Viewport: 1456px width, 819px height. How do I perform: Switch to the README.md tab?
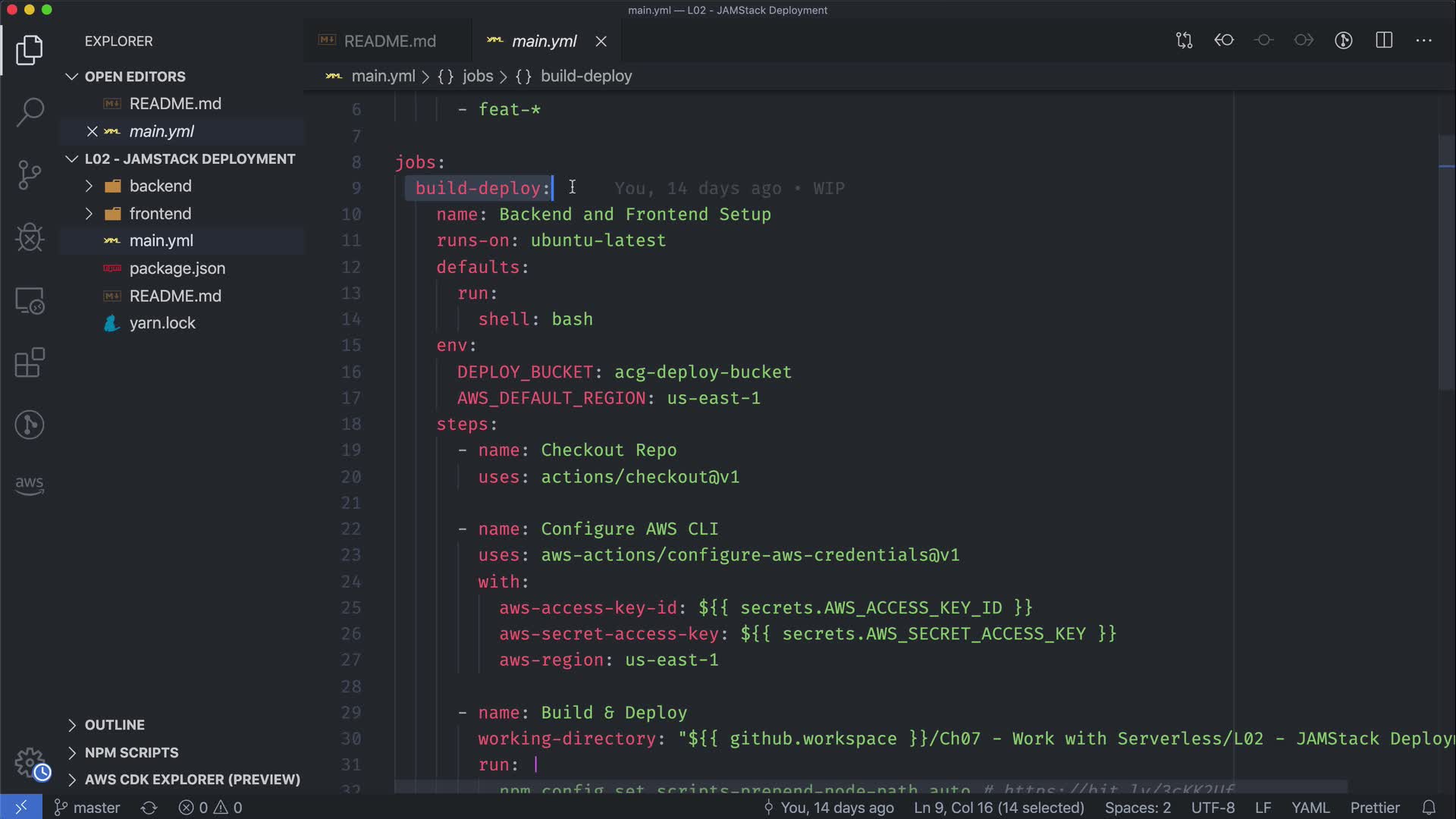(x=389, y=41)
